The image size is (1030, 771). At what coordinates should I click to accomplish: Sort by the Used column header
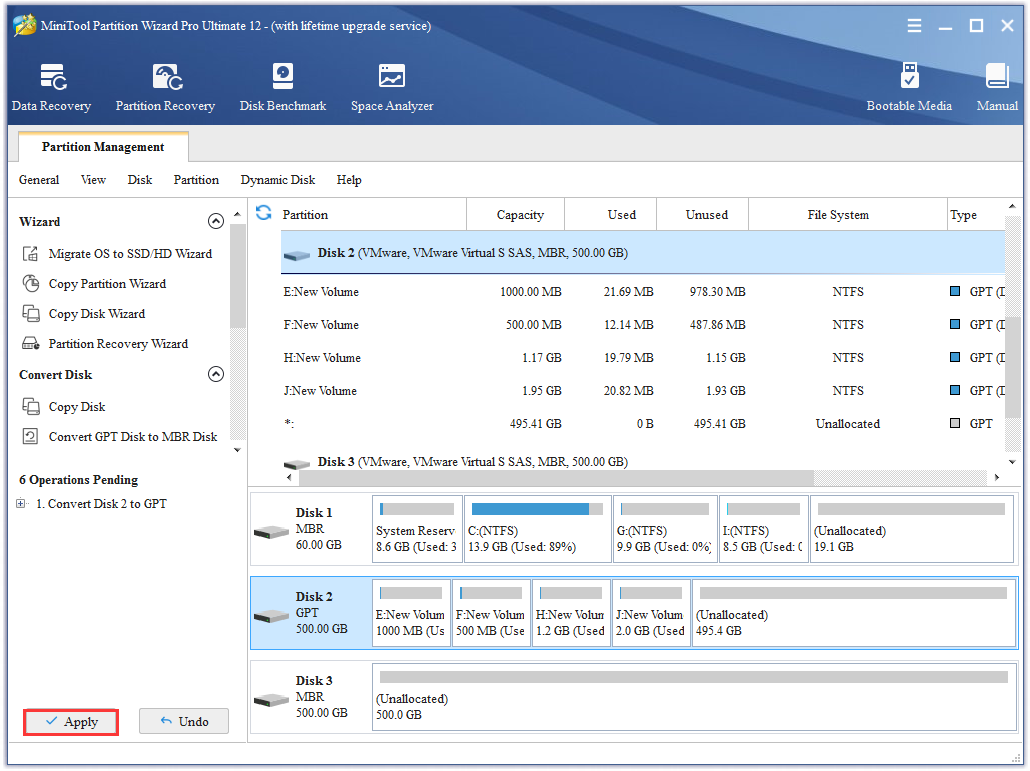point(611,215)
